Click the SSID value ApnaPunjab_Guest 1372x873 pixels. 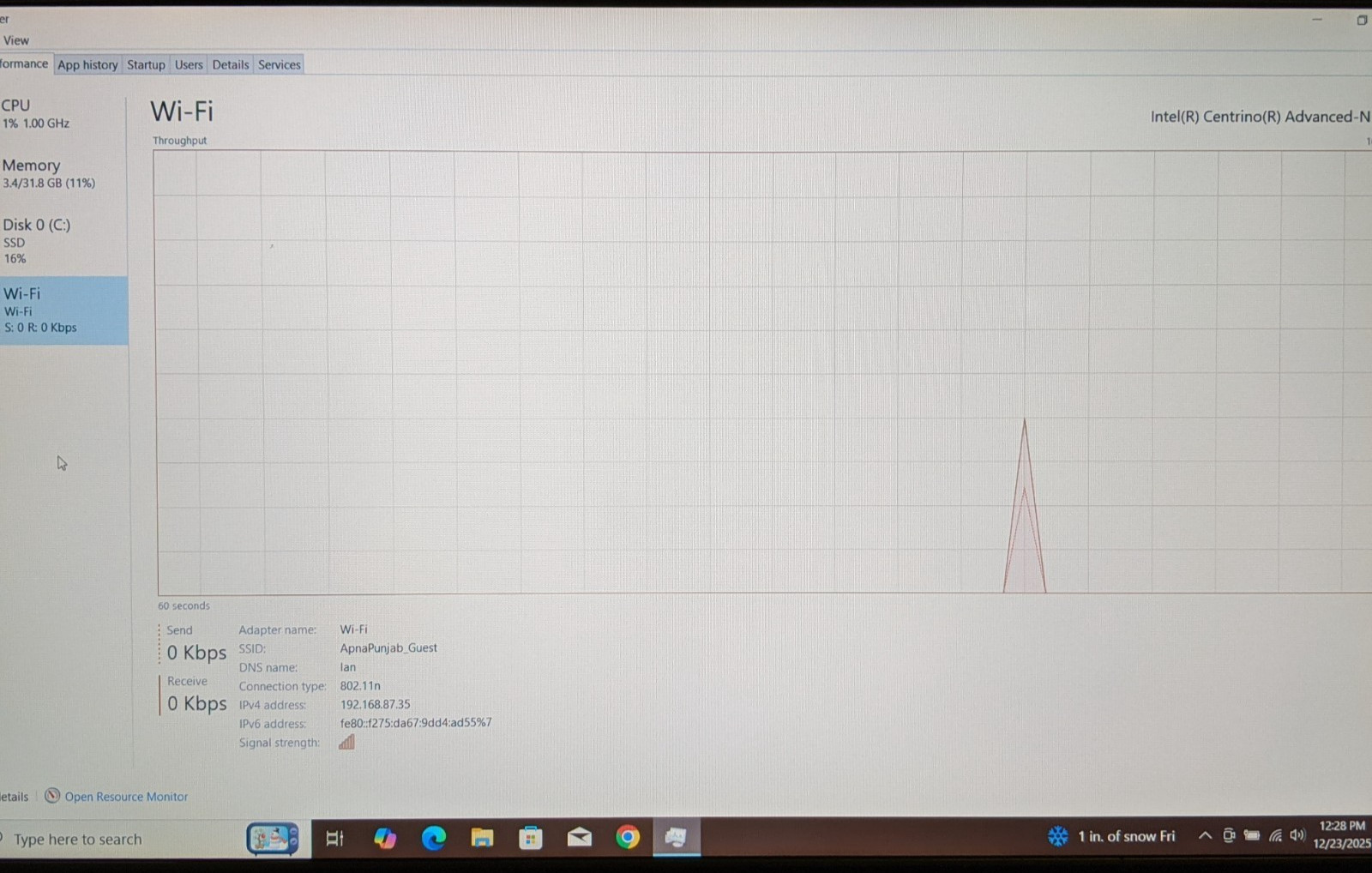point(388,647)
